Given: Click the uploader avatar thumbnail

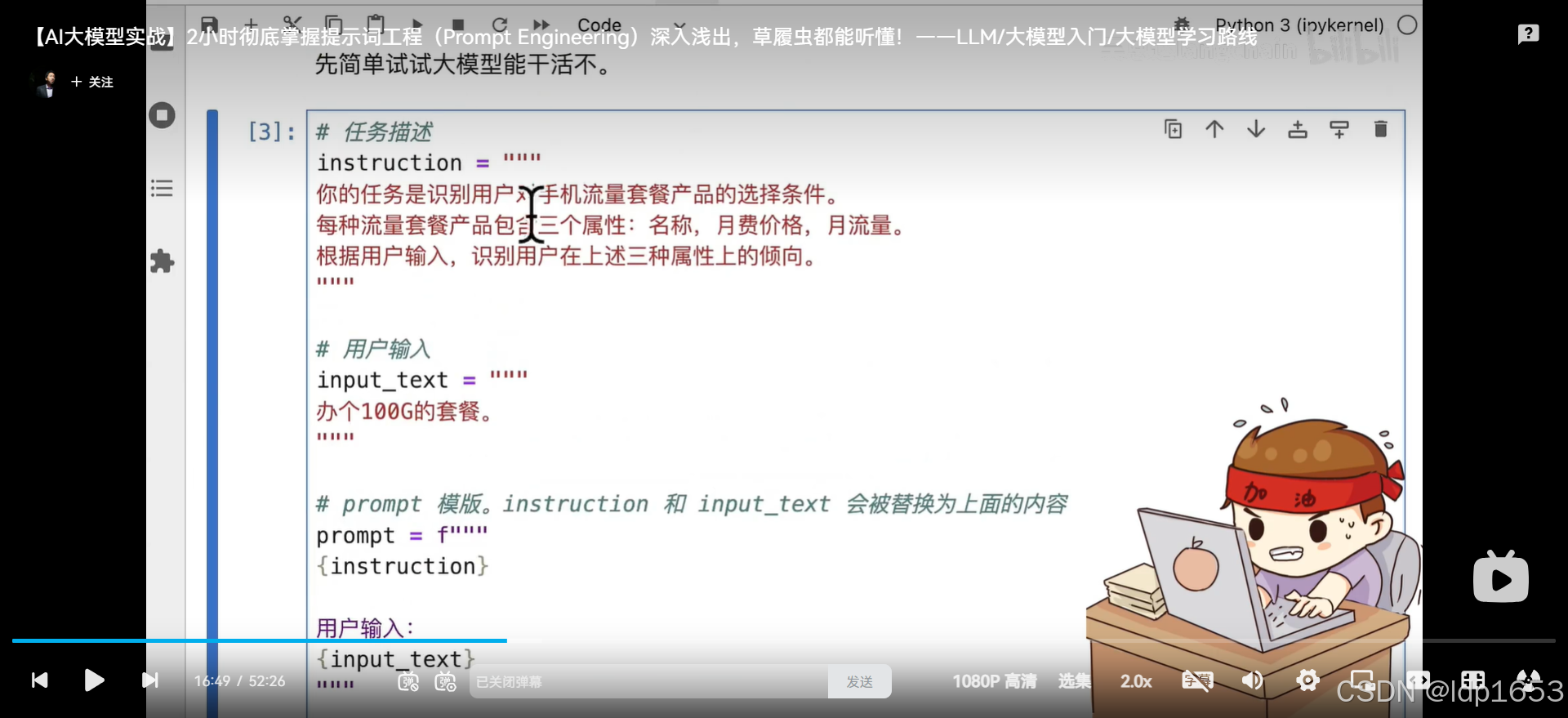Looking at the screenshot, I should [x=47, y=83].
